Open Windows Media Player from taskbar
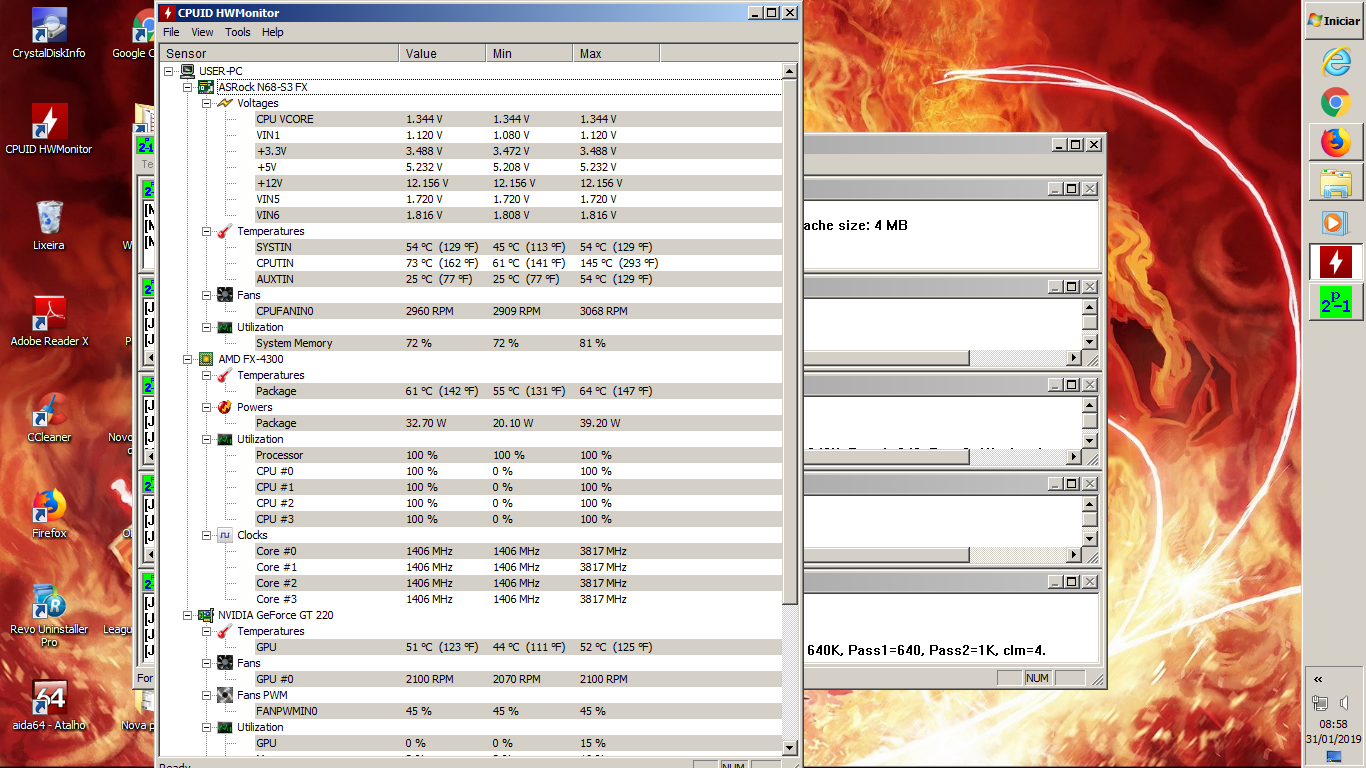Viewport: 1366px width, 768px height. [x=1334, y=222]
